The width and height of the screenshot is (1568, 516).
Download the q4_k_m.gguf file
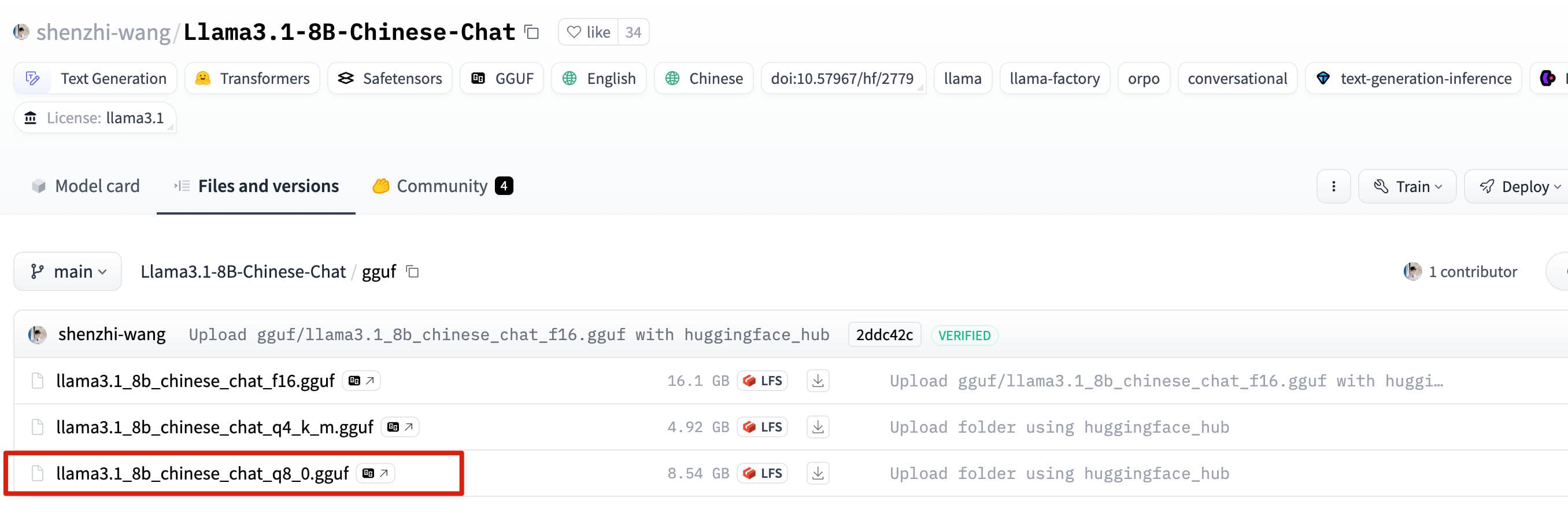click(818, 427)
